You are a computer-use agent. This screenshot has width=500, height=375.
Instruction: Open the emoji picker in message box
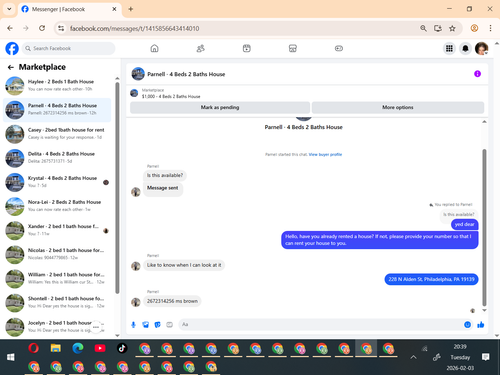pos(467,324)
